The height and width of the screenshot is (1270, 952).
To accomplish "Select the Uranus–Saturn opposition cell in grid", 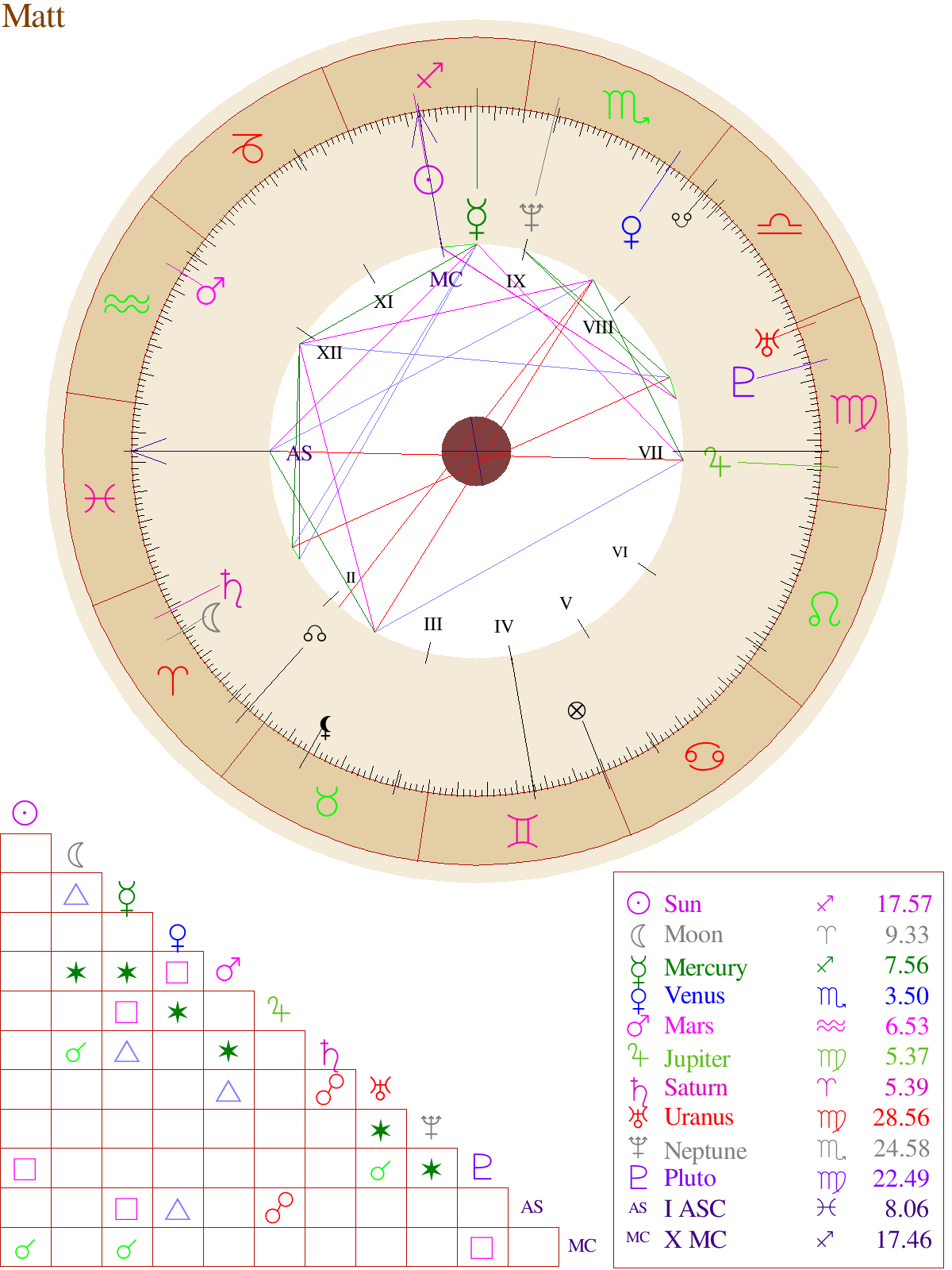I will click(330, 1089).
